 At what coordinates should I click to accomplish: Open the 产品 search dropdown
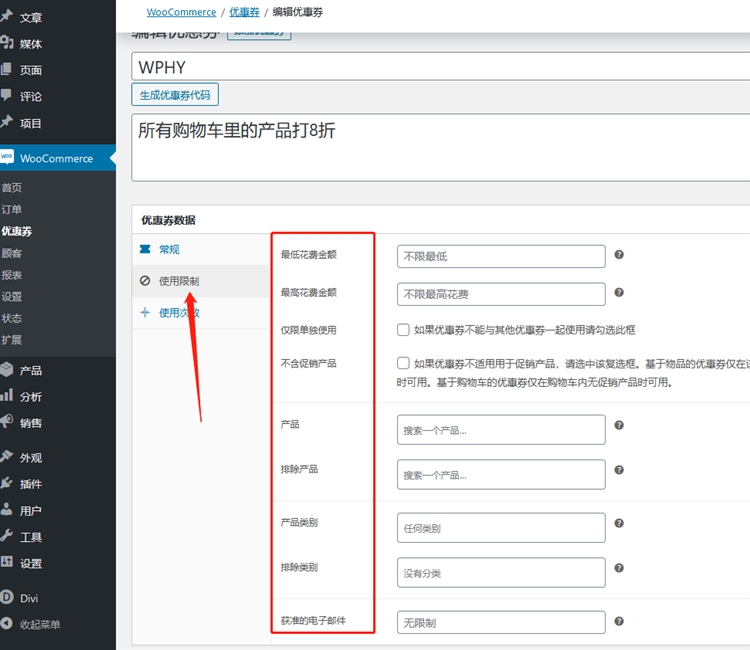[501, 430]
